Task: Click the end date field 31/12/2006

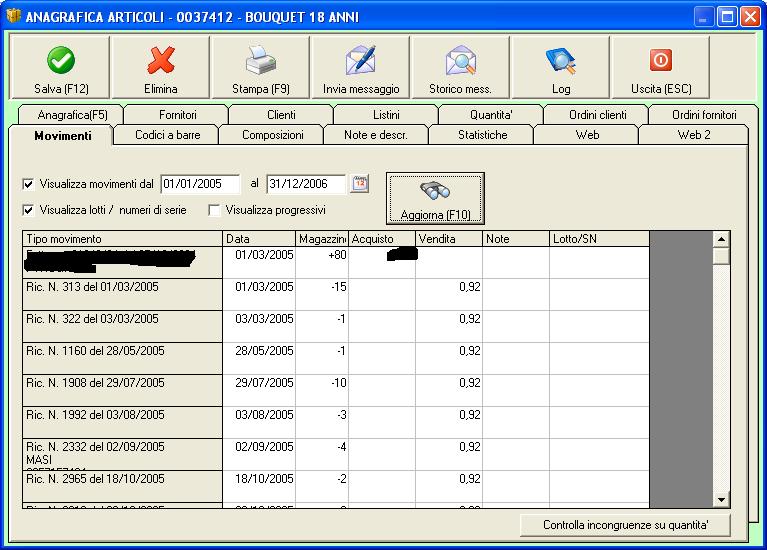Action: click(x=305, y=184)
